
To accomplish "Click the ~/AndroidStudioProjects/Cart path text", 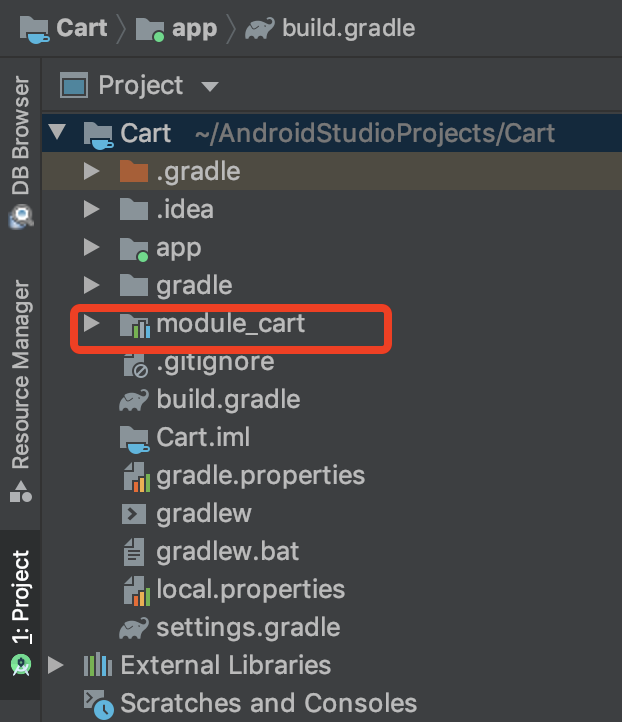I will 375,134.
